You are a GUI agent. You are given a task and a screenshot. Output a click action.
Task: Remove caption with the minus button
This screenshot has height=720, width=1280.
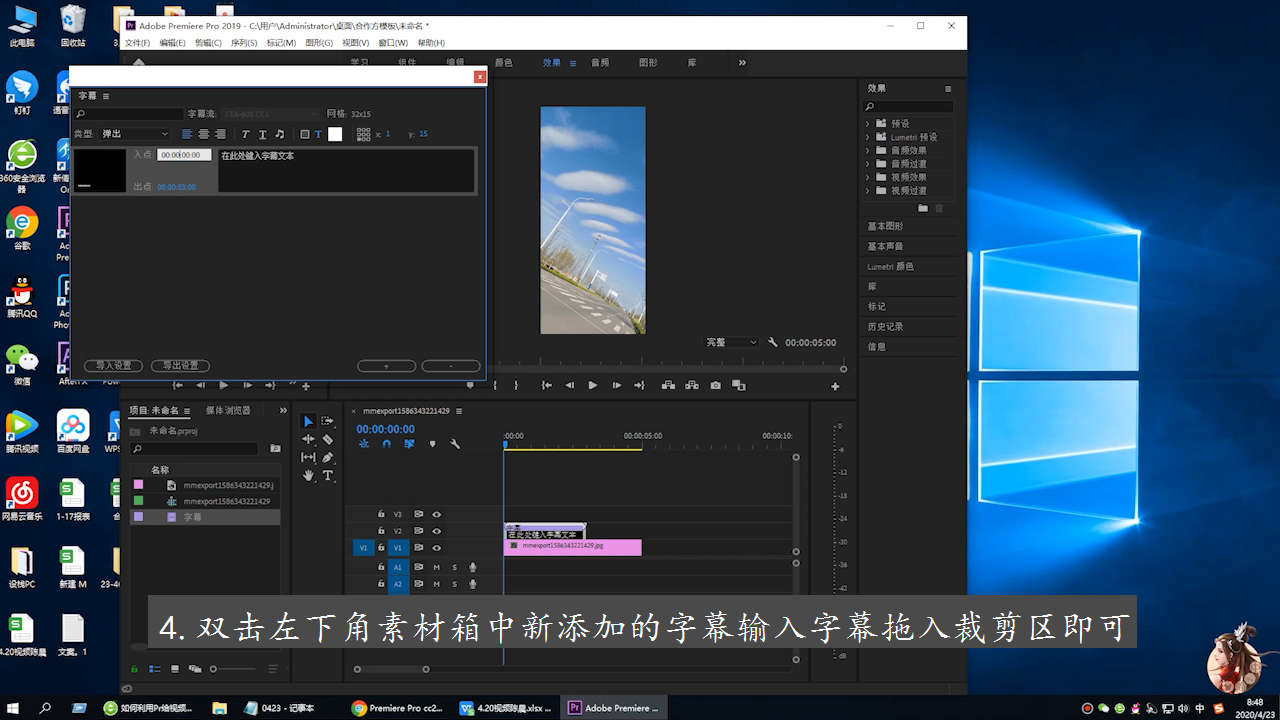(x=451, y=366)
